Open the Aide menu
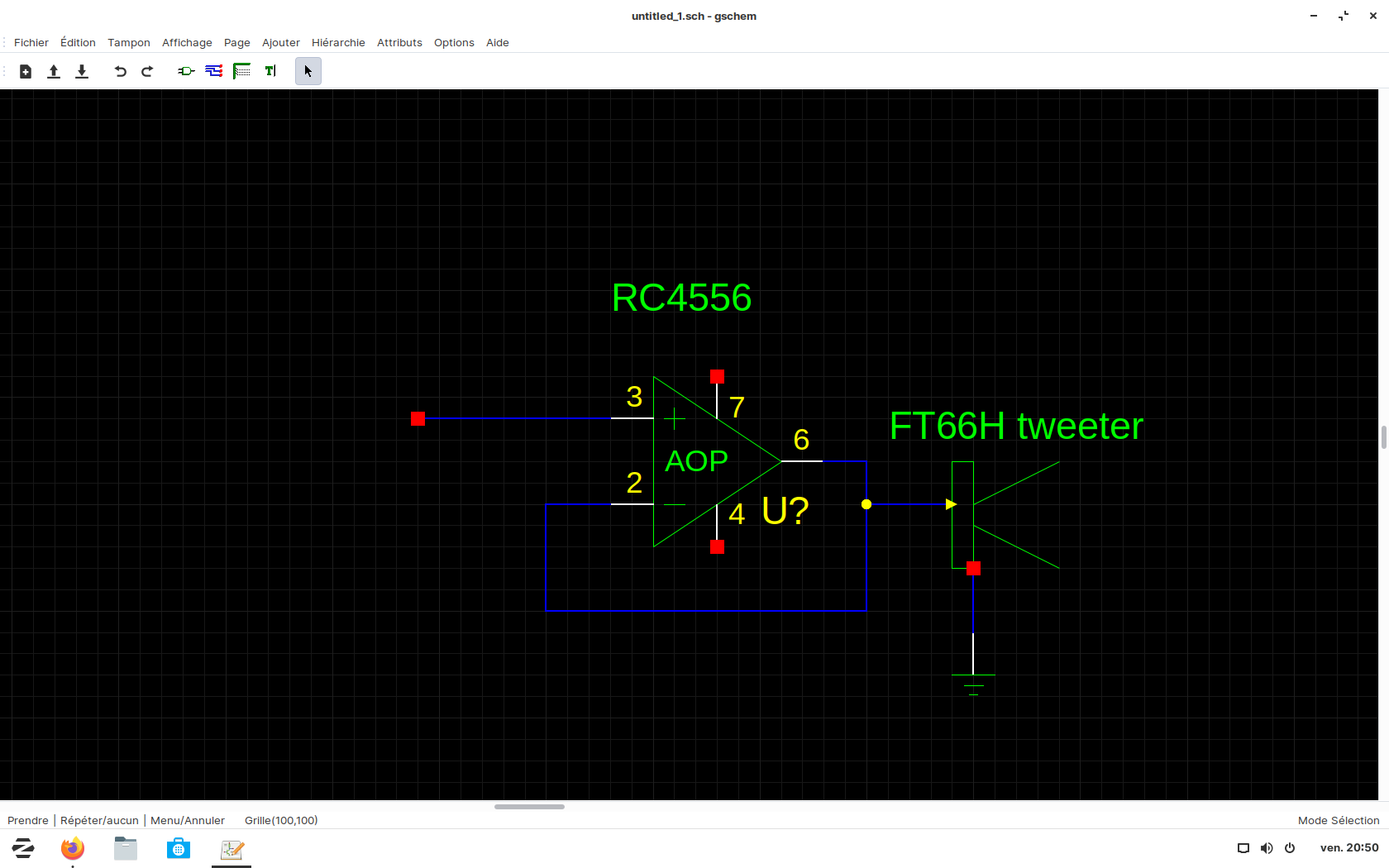 pos(498,43)
